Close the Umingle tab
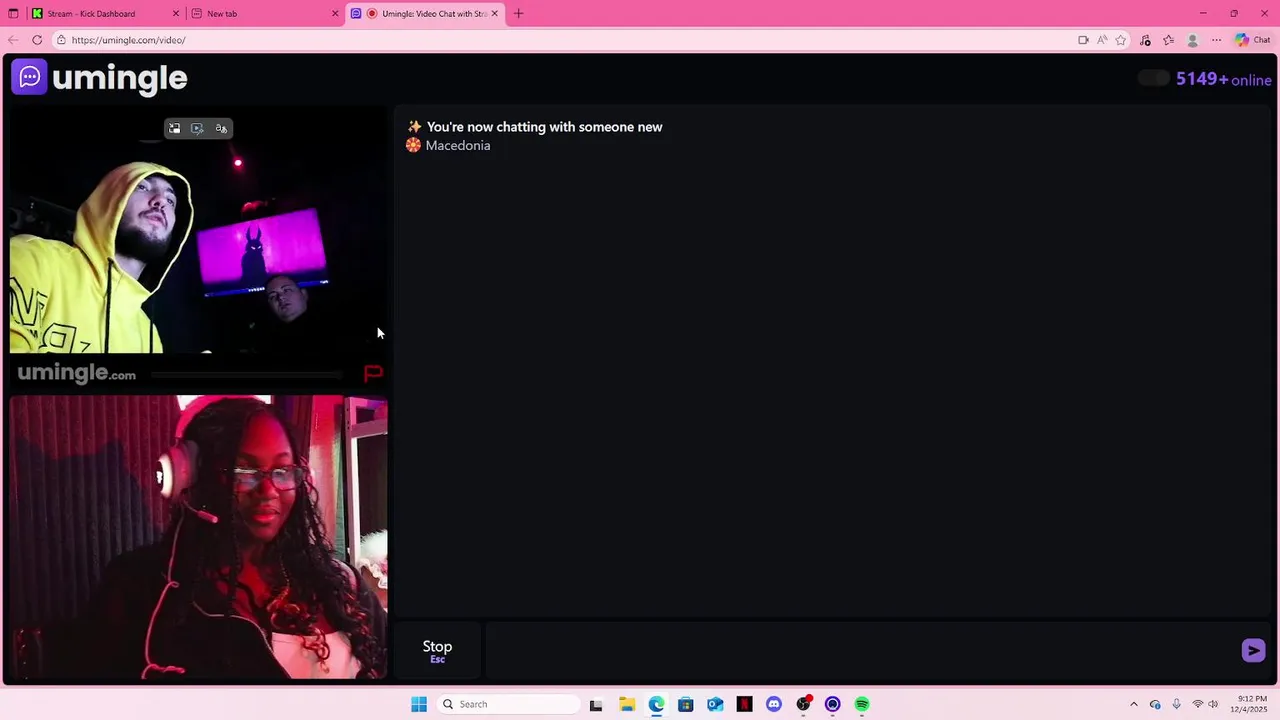The width and height of the screenshot is (1280, 720). pos(494,14)
